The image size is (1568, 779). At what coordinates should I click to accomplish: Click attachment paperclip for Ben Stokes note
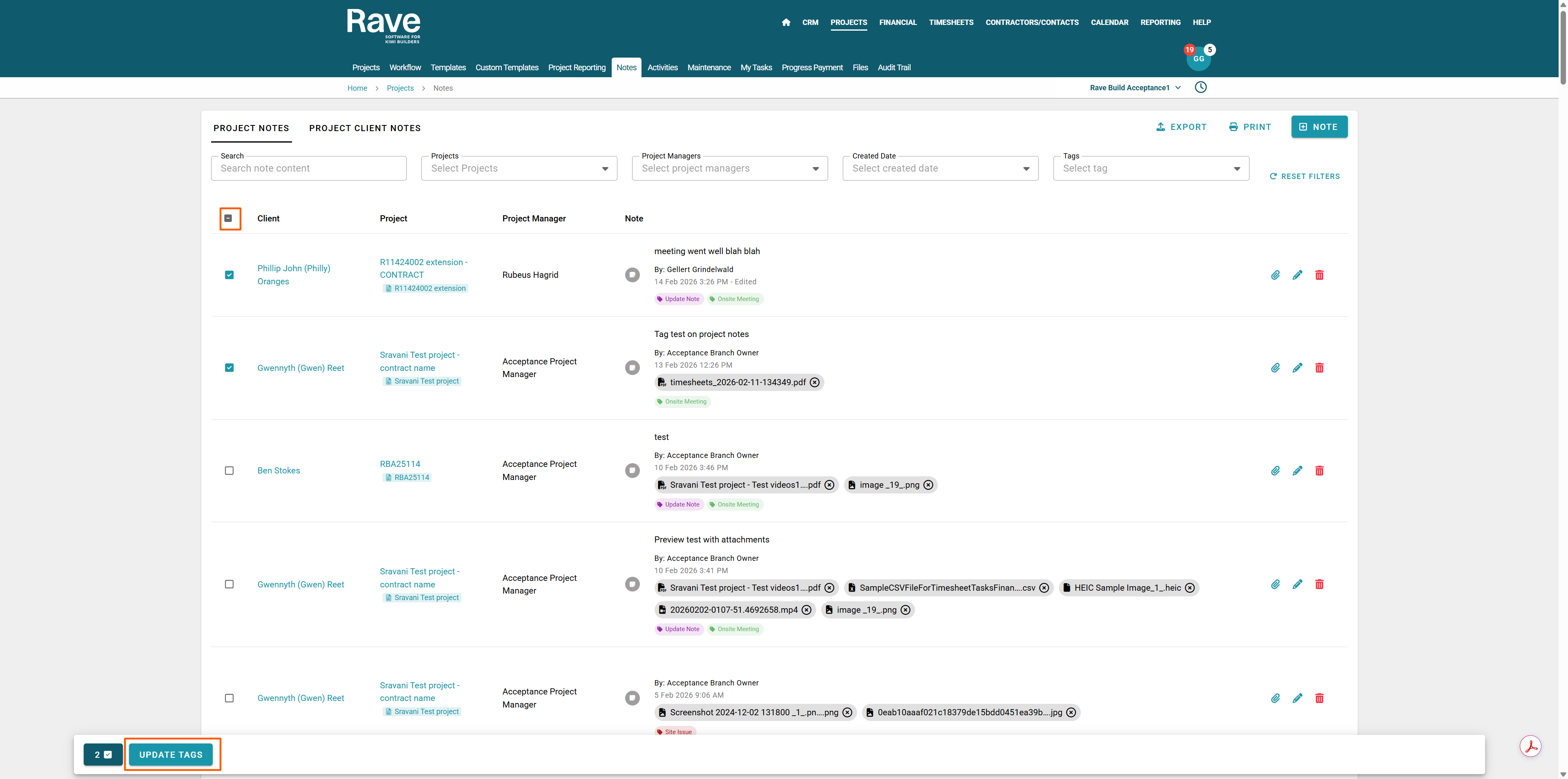click(1275, 470)
